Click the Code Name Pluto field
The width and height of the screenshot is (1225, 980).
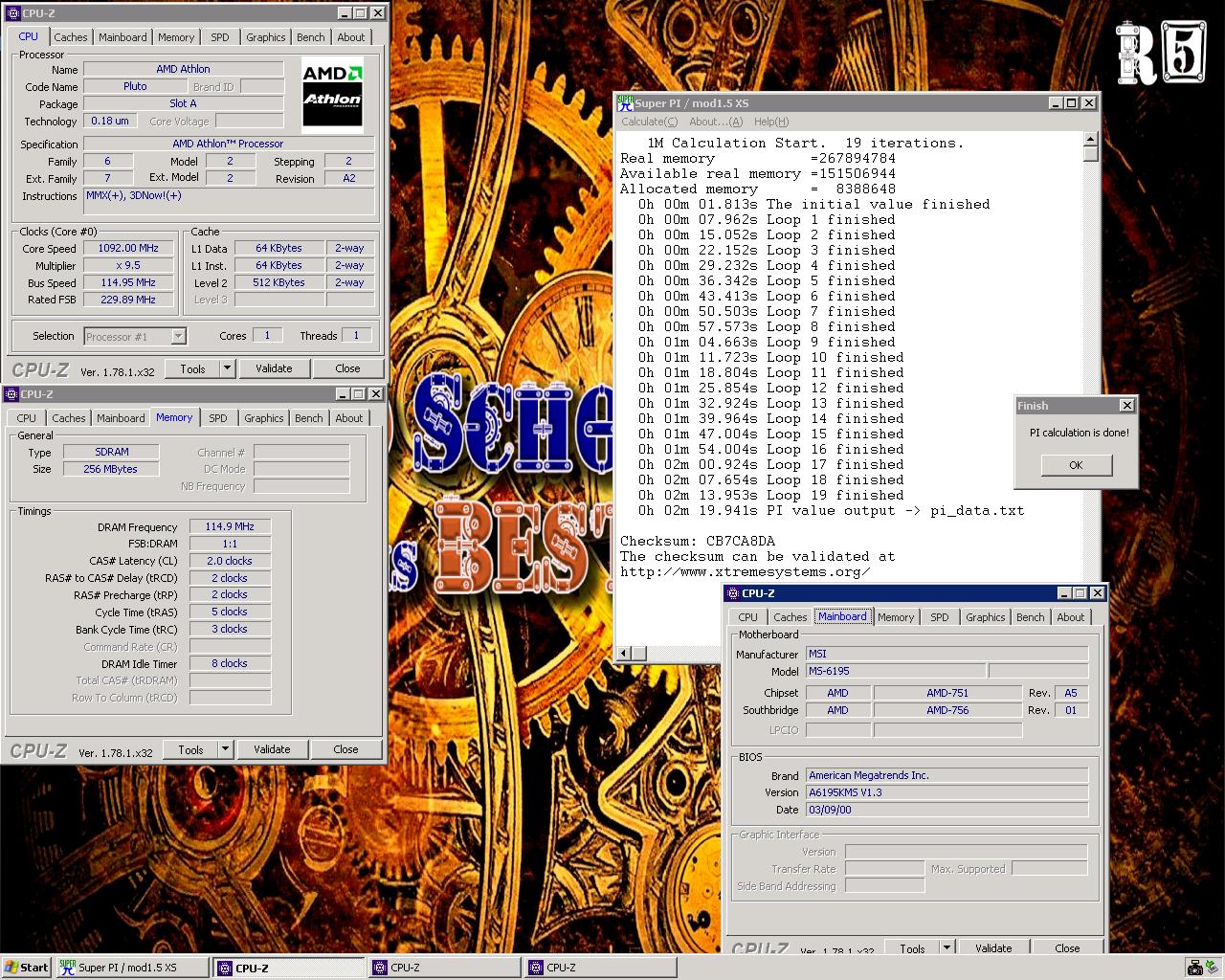coord(135,86)
